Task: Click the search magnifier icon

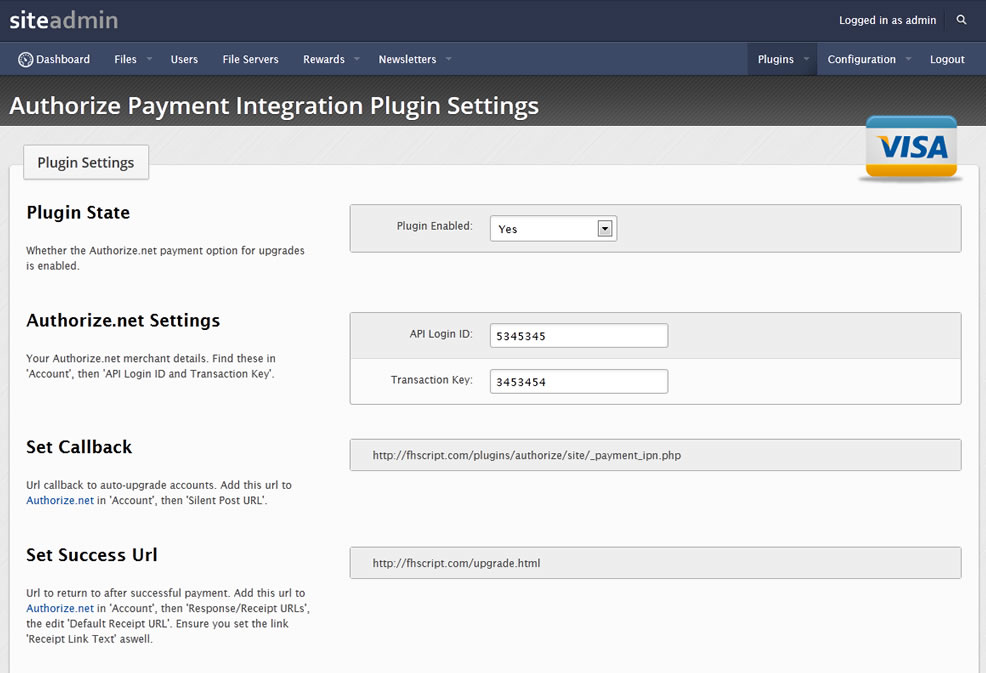Action: [961, 20]
